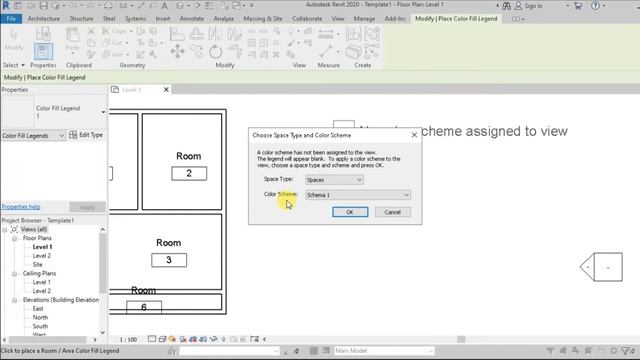This screenshot has height=360, width=640.
Task: Collapse the Views (all) tree node
Action: click(x=5, y=229)
